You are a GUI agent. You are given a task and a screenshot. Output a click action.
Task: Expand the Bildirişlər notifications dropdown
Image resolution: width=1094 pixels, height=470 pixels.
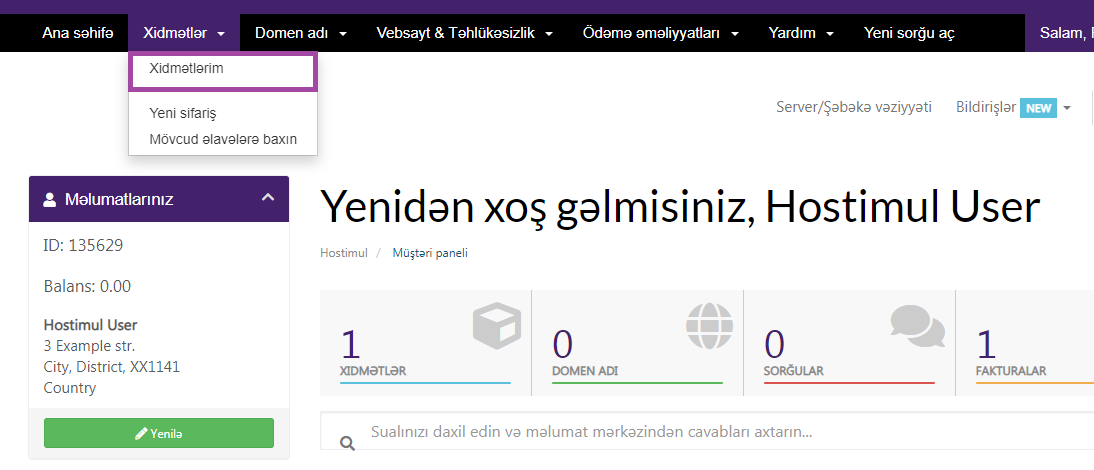coord(1013,107)
